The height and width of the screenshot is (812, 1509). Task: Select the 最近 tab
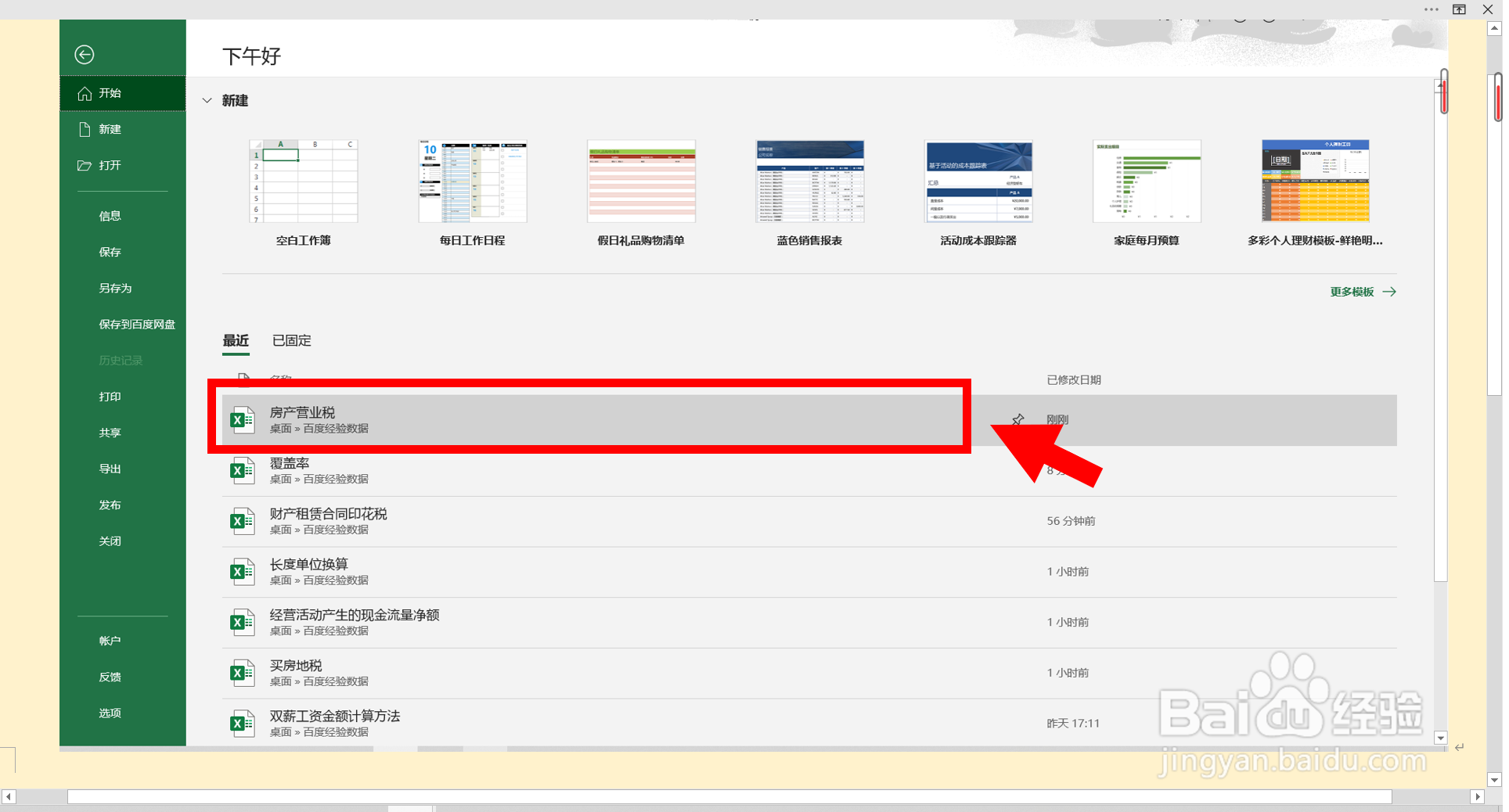(x=236, y=340)
